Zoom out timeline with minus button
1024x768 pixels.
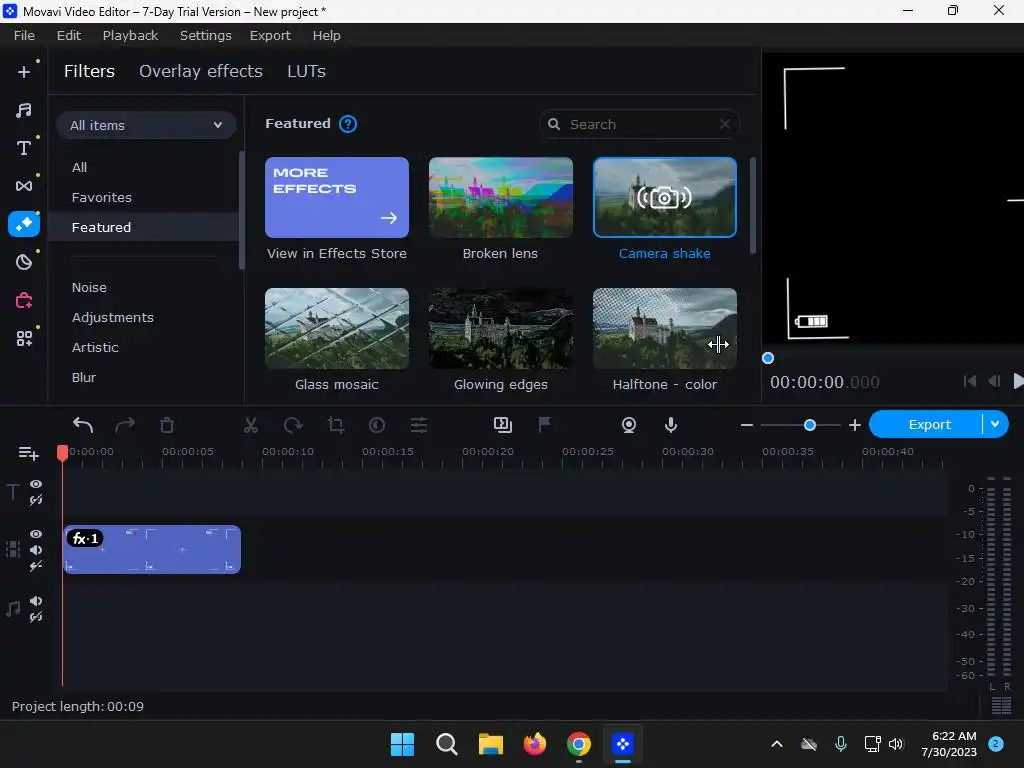pos(747,425)
